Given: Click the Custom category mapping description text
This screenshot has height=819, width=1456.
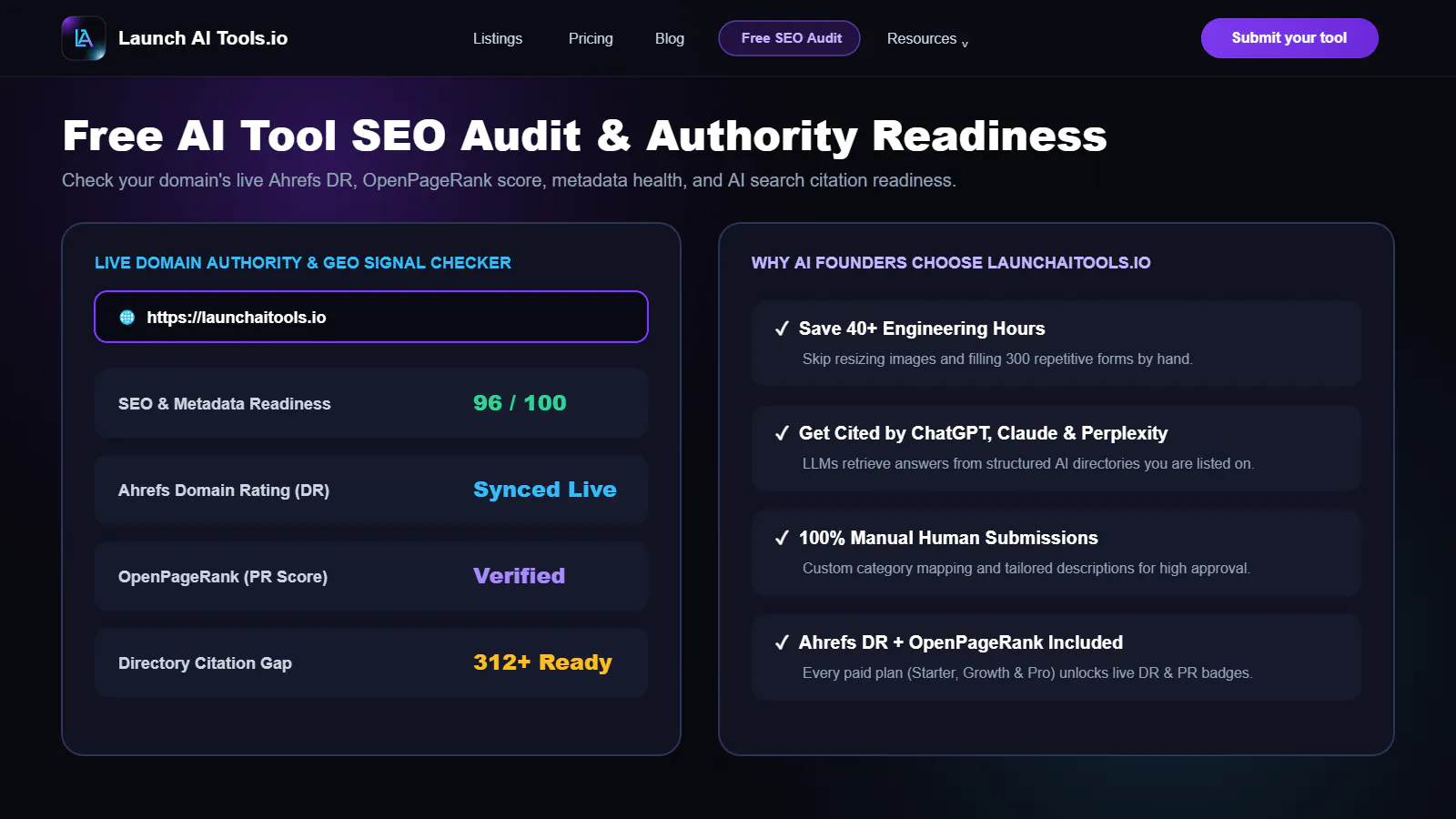Looking at the screenshot, I should pos(1026,569).
